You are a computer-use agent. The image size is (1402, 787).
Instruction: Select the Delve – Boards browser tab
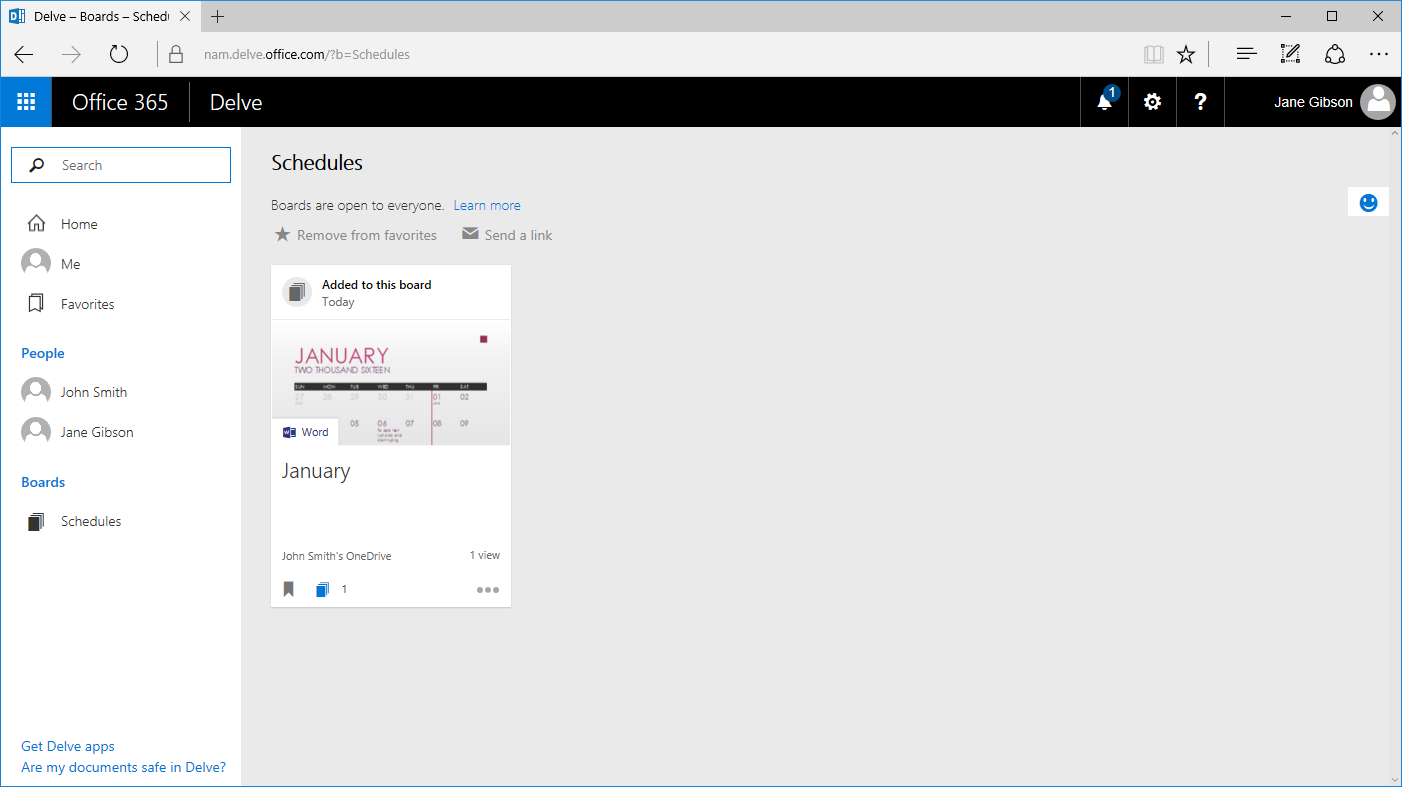[101, 16]
